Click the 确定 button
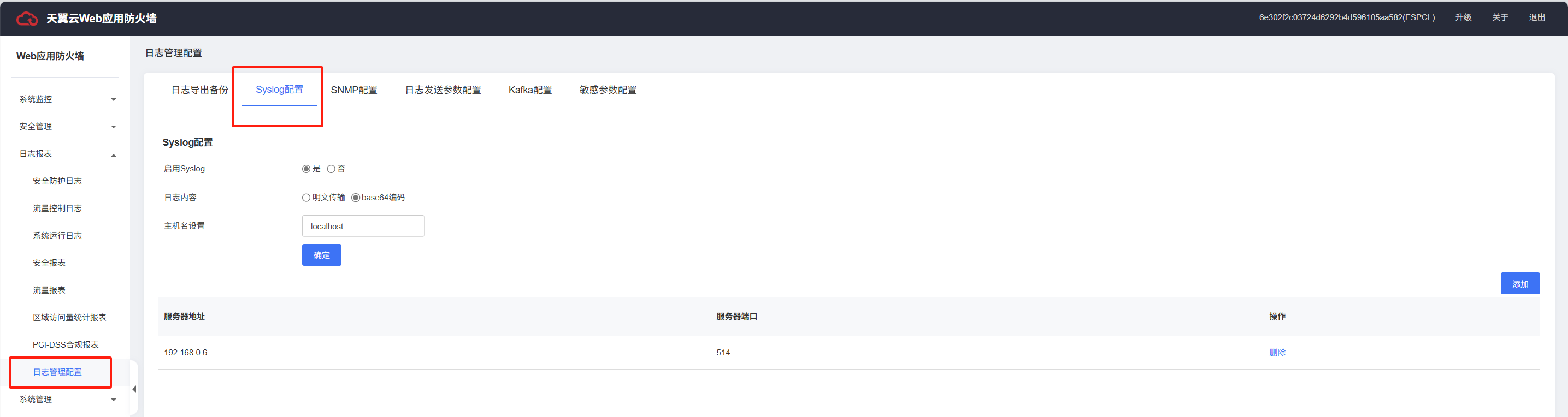 (x=321, y=255)
